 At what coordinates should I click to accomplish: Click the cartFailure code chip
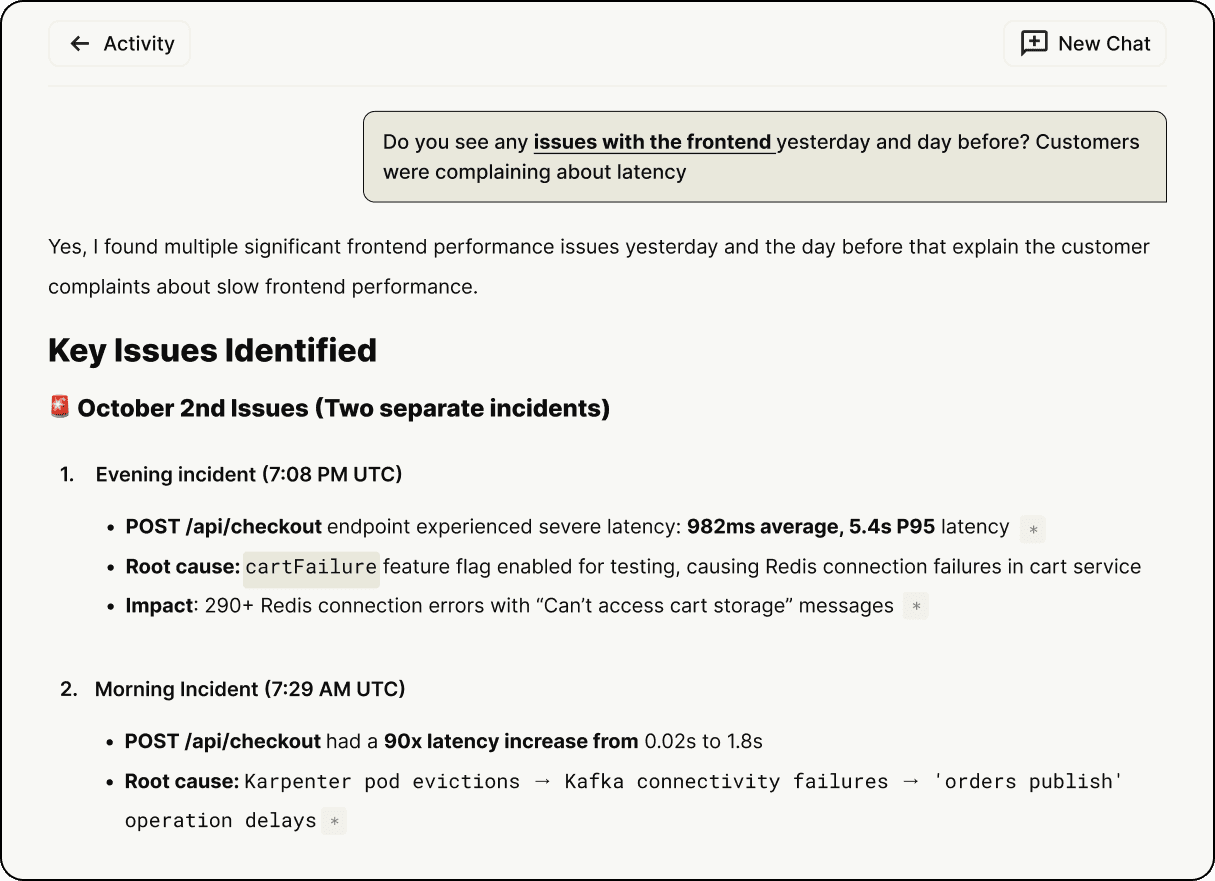pyautogui.click(x=311, y=567)
